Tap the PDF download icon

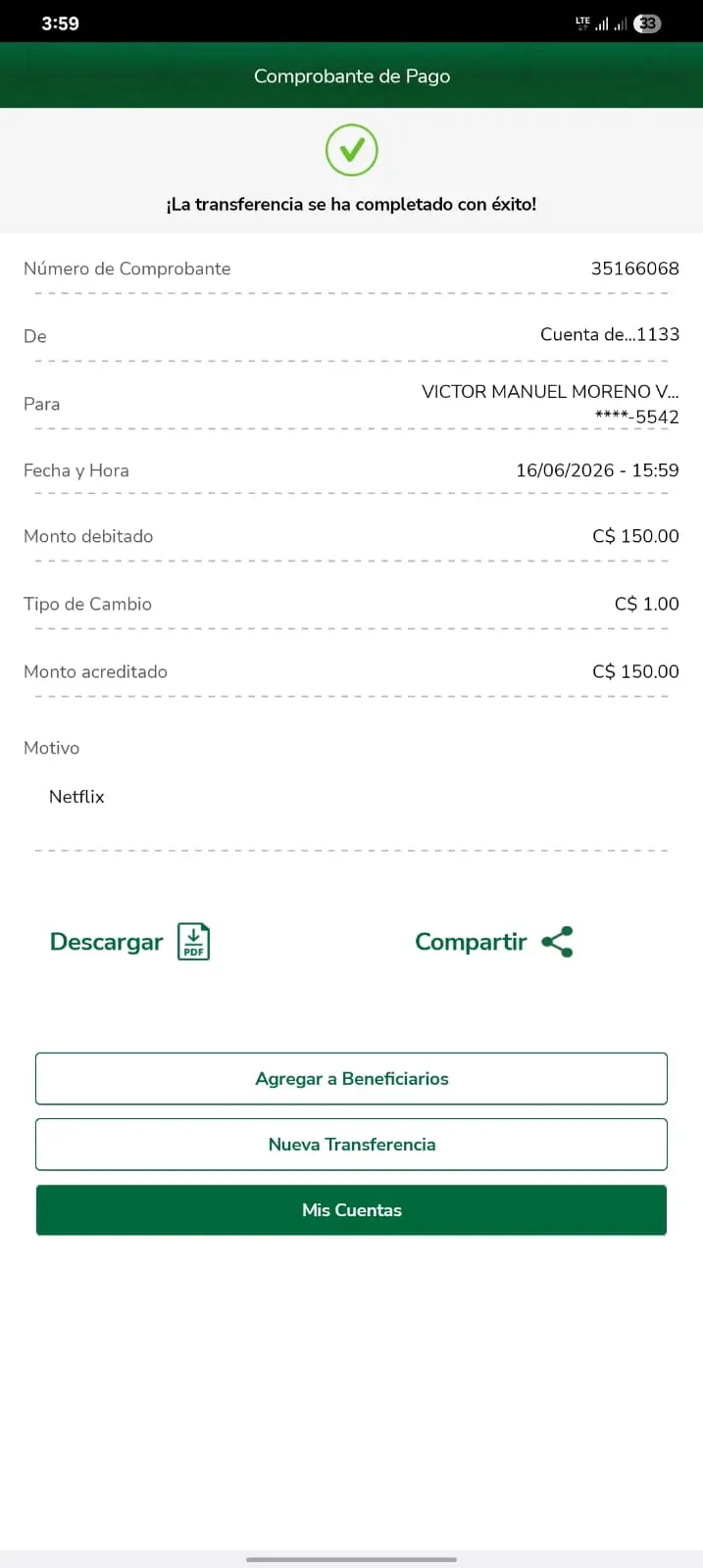coord(194,942)
